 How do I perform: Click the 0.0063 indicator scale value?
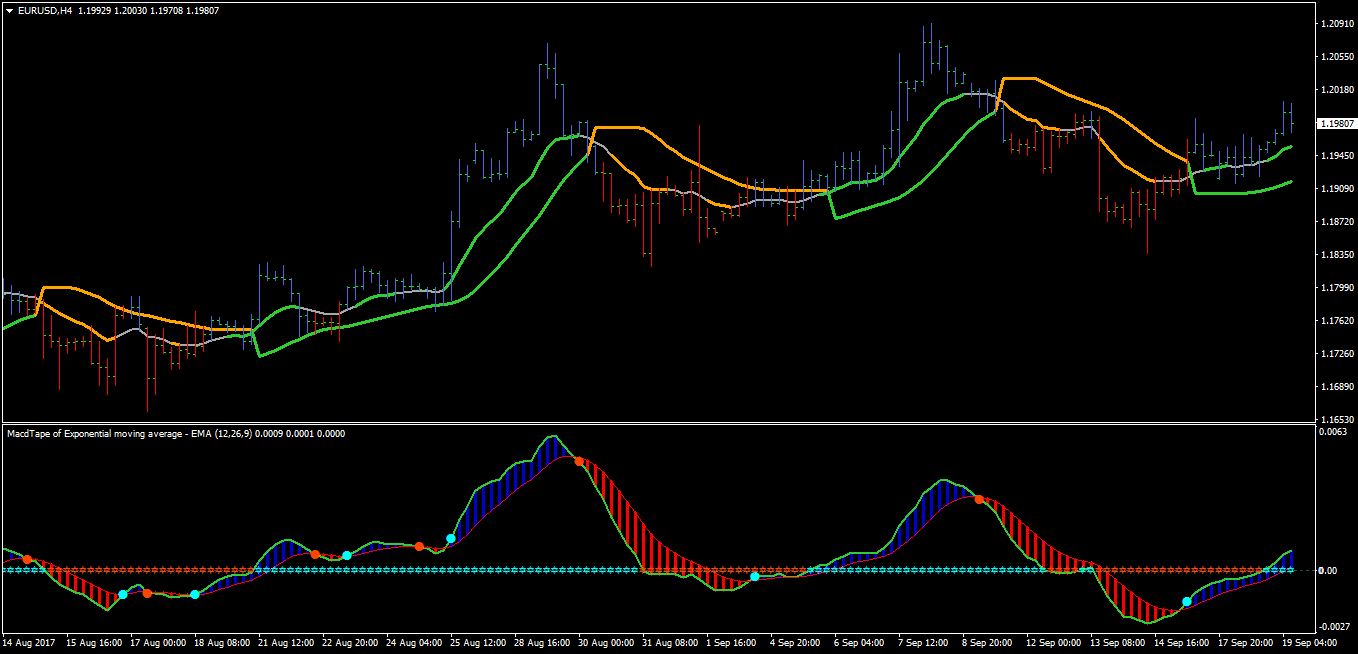1335,432
